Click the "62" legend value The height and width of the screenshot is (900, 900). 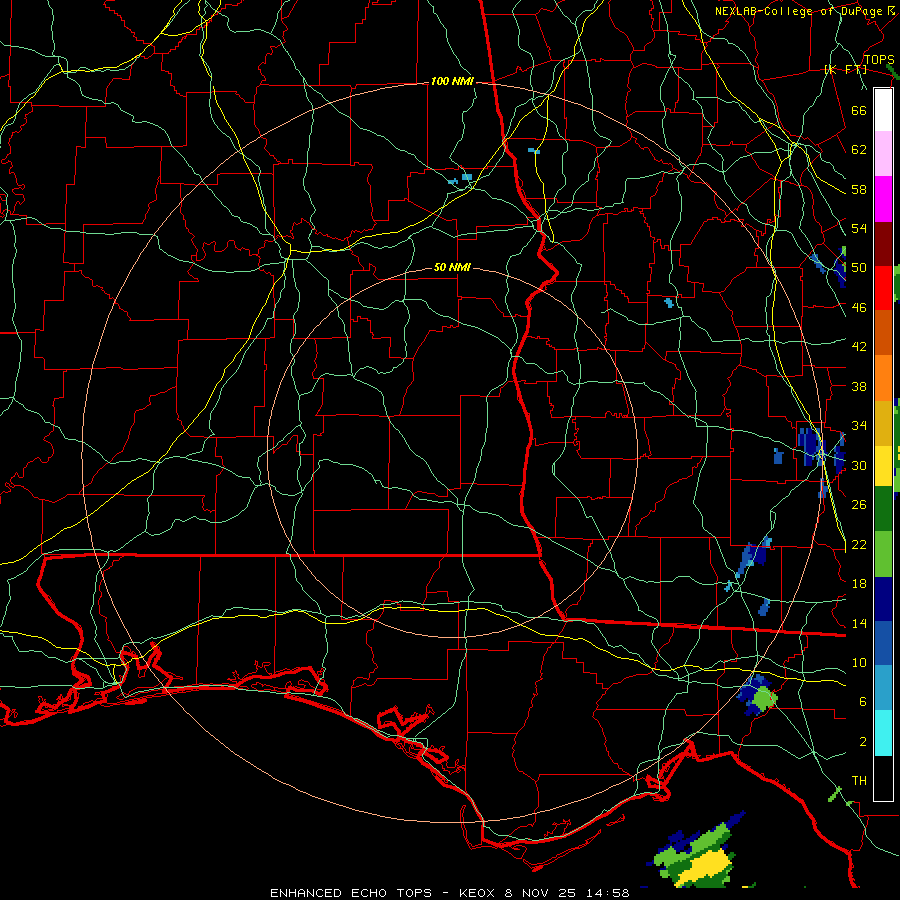point(859,150)
